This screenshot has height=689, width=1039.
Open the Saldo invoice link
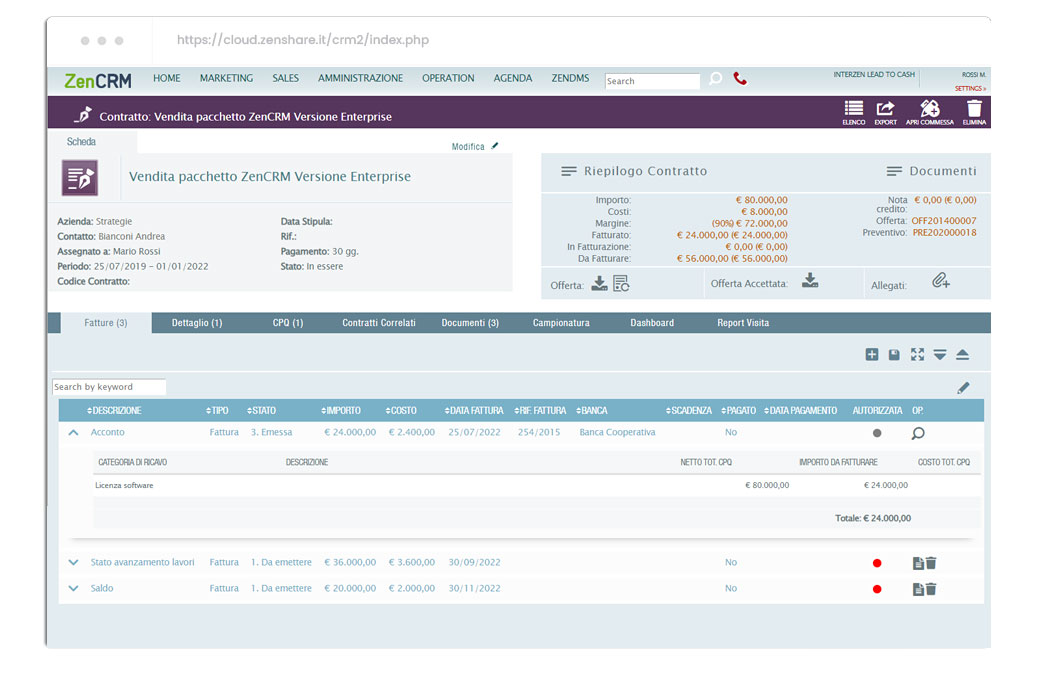[102, 588]
